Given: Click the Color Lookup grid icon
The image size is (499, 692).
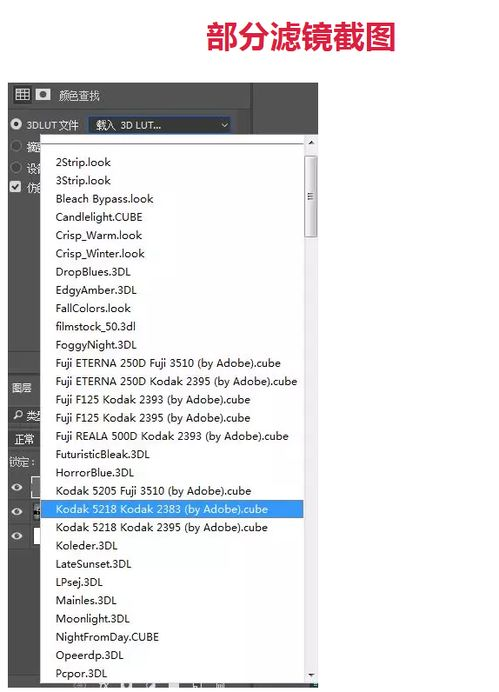Looking at the screenshot, I should tap(22, 94).
